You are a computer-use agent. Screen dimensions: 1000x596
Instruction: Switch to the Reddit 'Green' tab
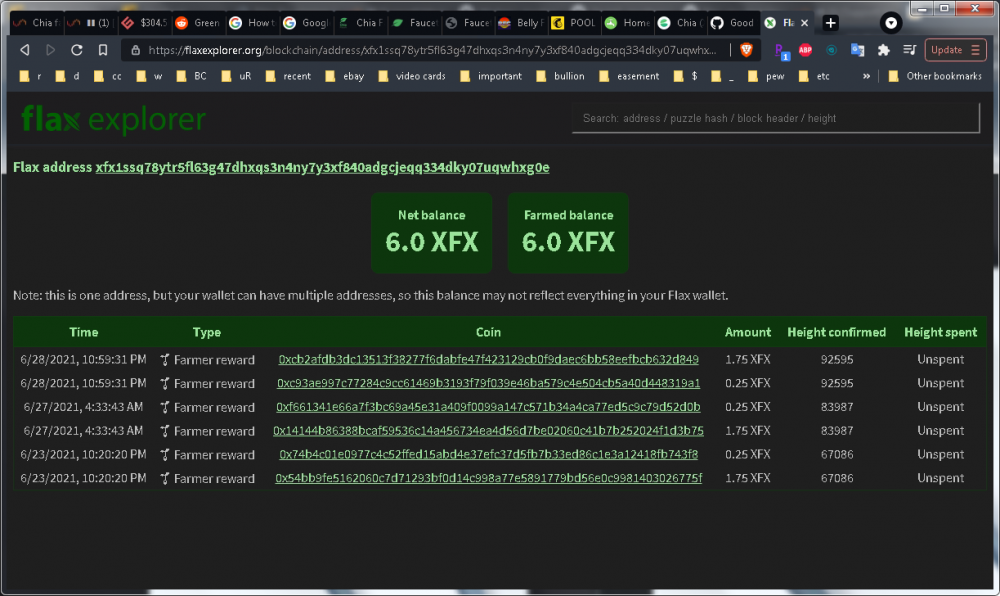point(197,23)
